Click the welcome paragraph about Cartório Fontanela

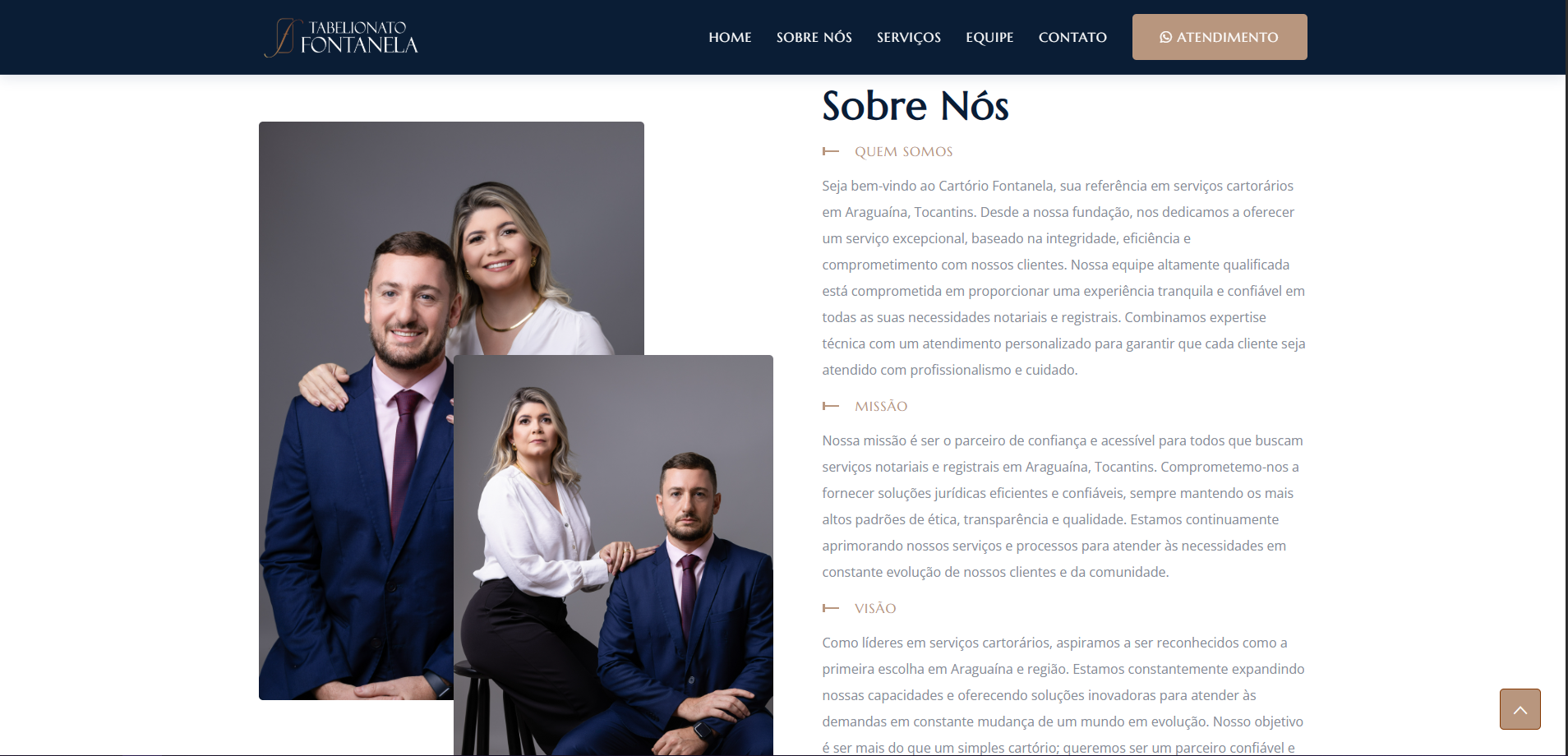pyautogui.click(x=1063, y=278)
